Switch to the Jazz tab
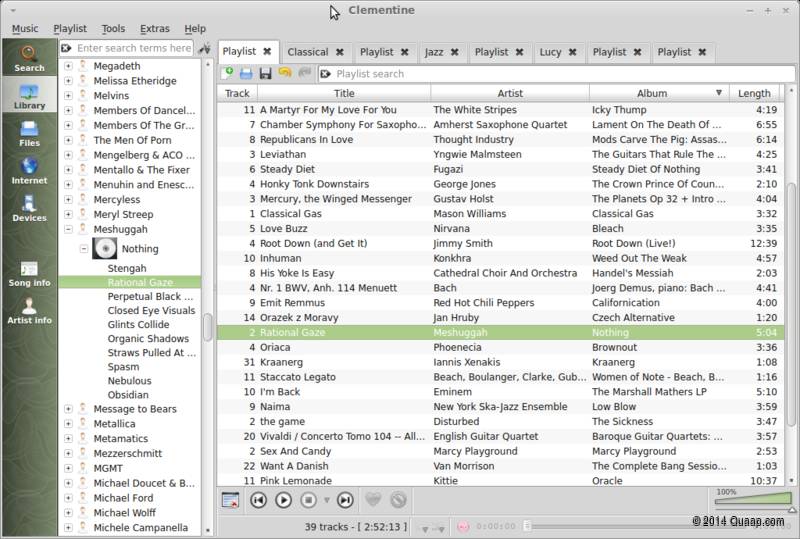 pos(434,52)
